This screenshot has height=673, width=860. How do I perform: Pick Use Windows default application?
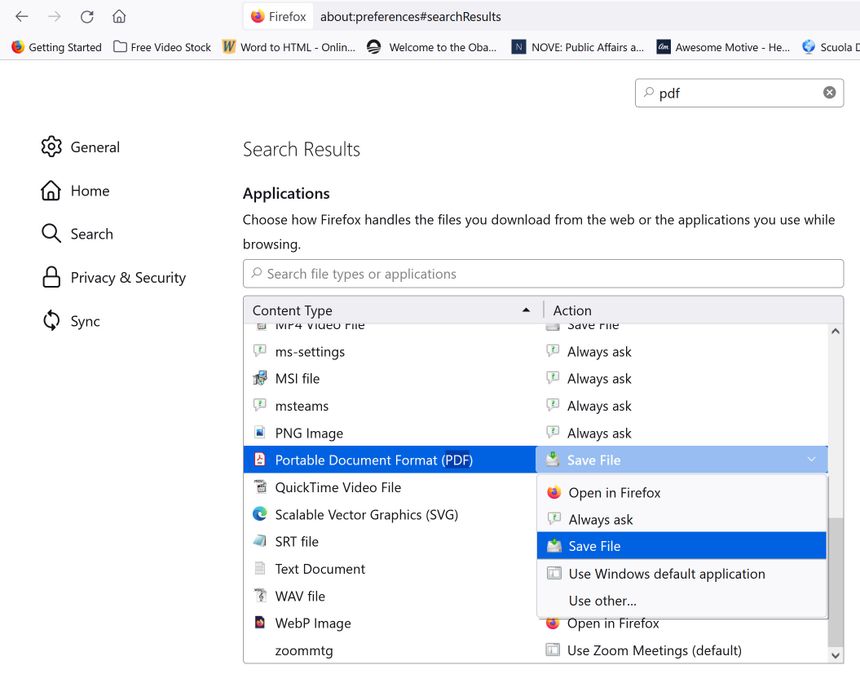666,574
